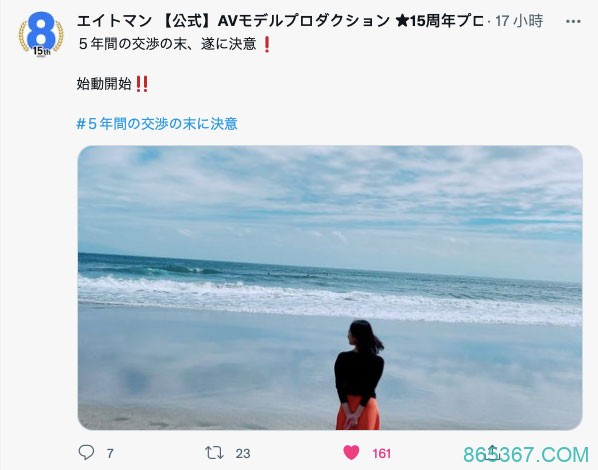Click the retweet count 23
The height and width of the screenshot is (470, 598).
(x=243, y=454)
